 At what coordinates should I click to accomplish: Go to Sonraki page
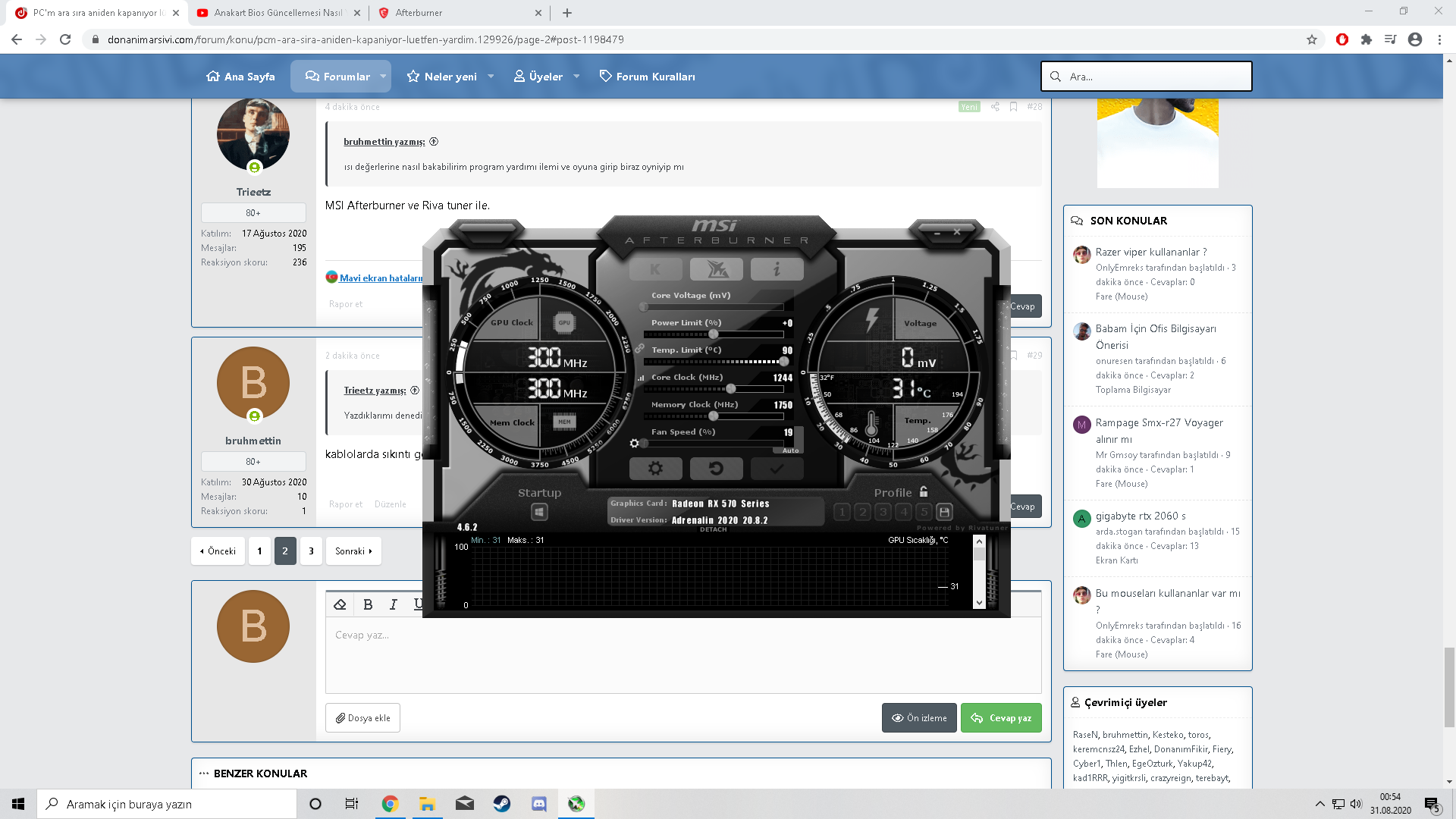pos(353,551)
